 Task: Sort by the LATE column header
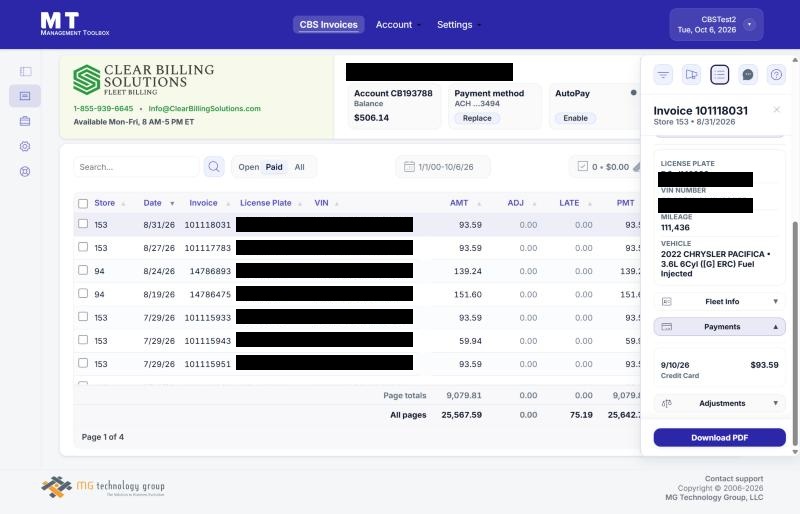575,203
